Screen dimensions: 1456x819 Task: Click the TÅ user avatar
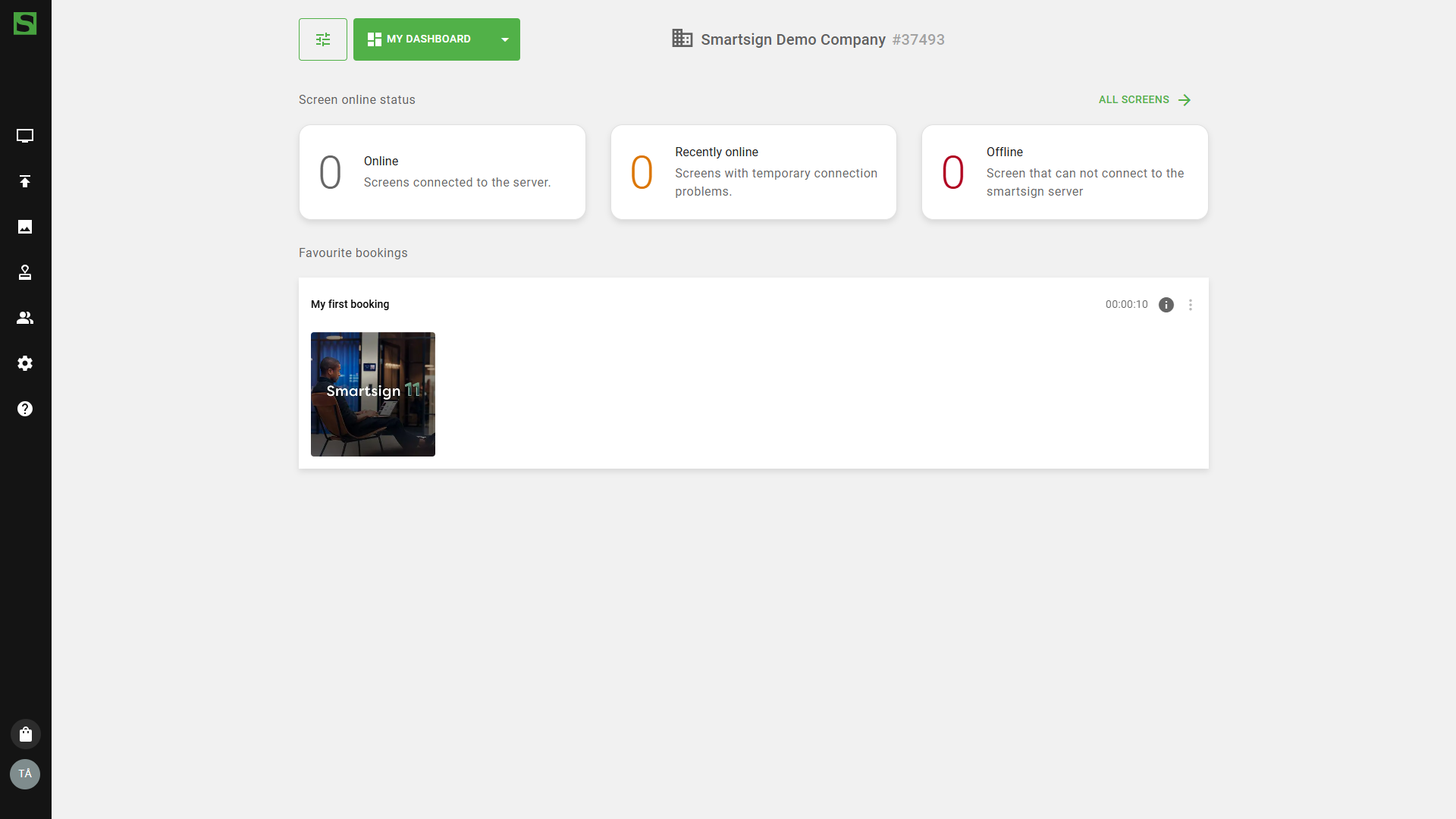pos(25,774)
